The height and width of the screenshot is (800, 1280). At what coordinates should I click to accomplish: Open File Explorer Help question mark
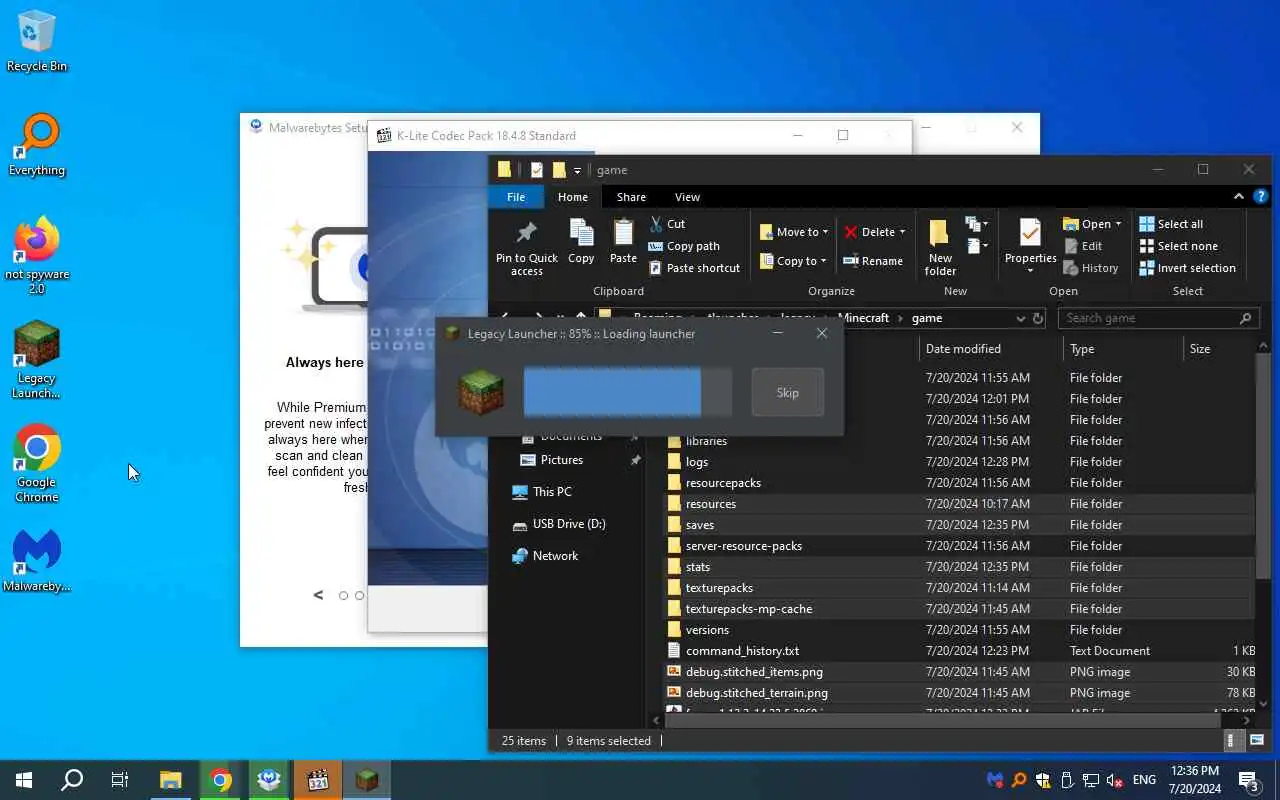(1261, 197)
